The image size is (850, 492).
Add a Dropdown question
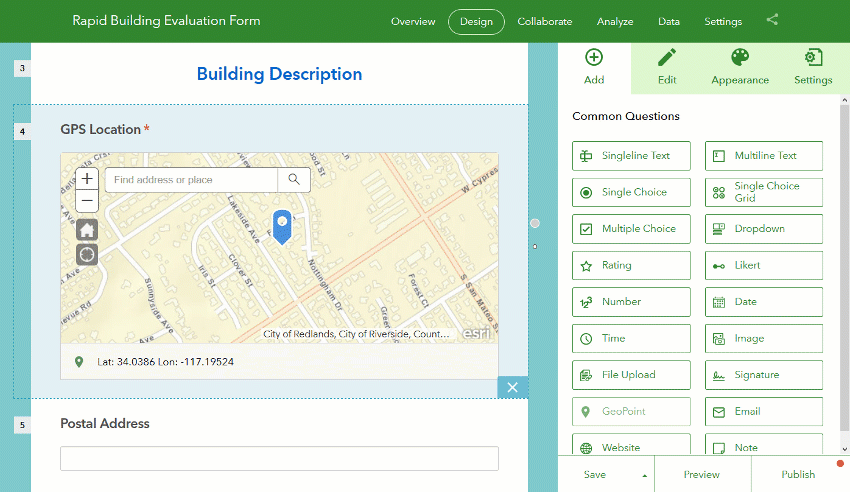(764, 229)
